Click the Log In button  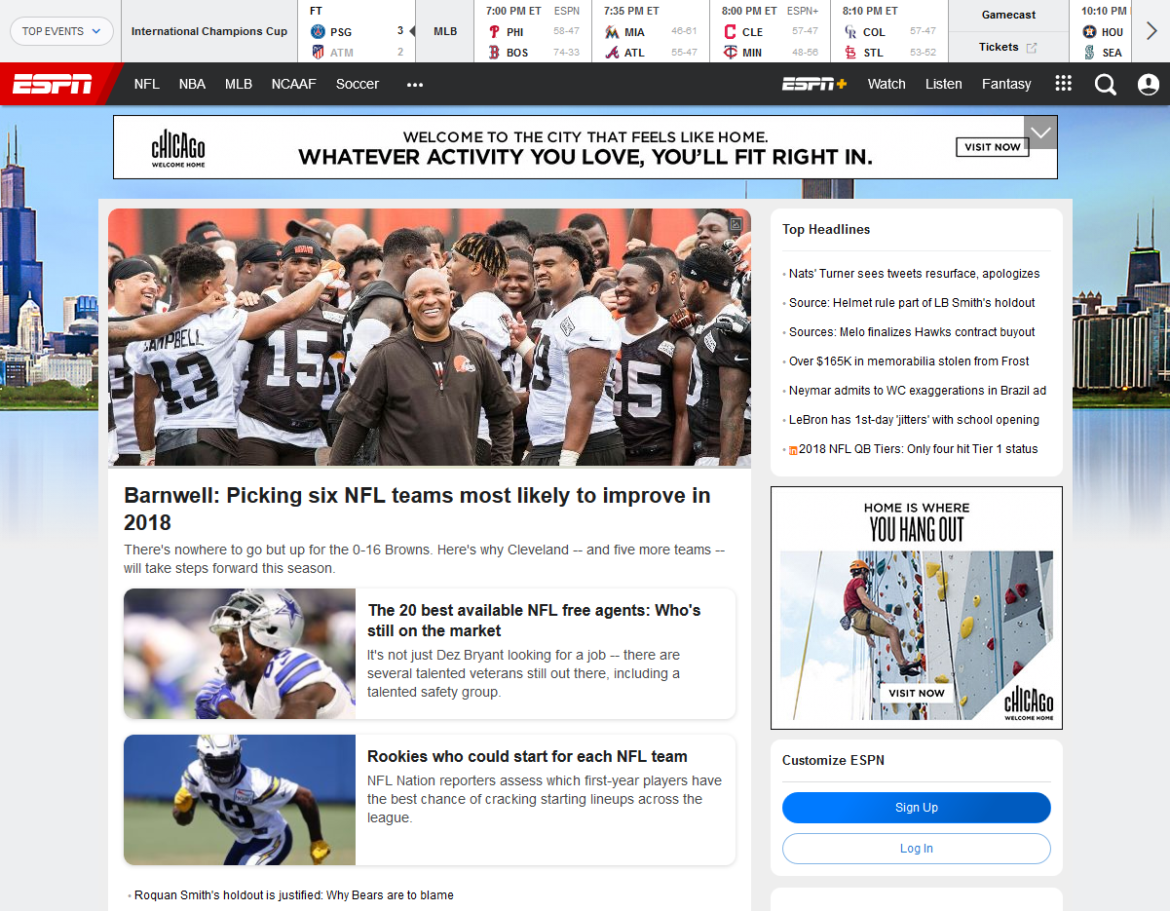[916, 848]
